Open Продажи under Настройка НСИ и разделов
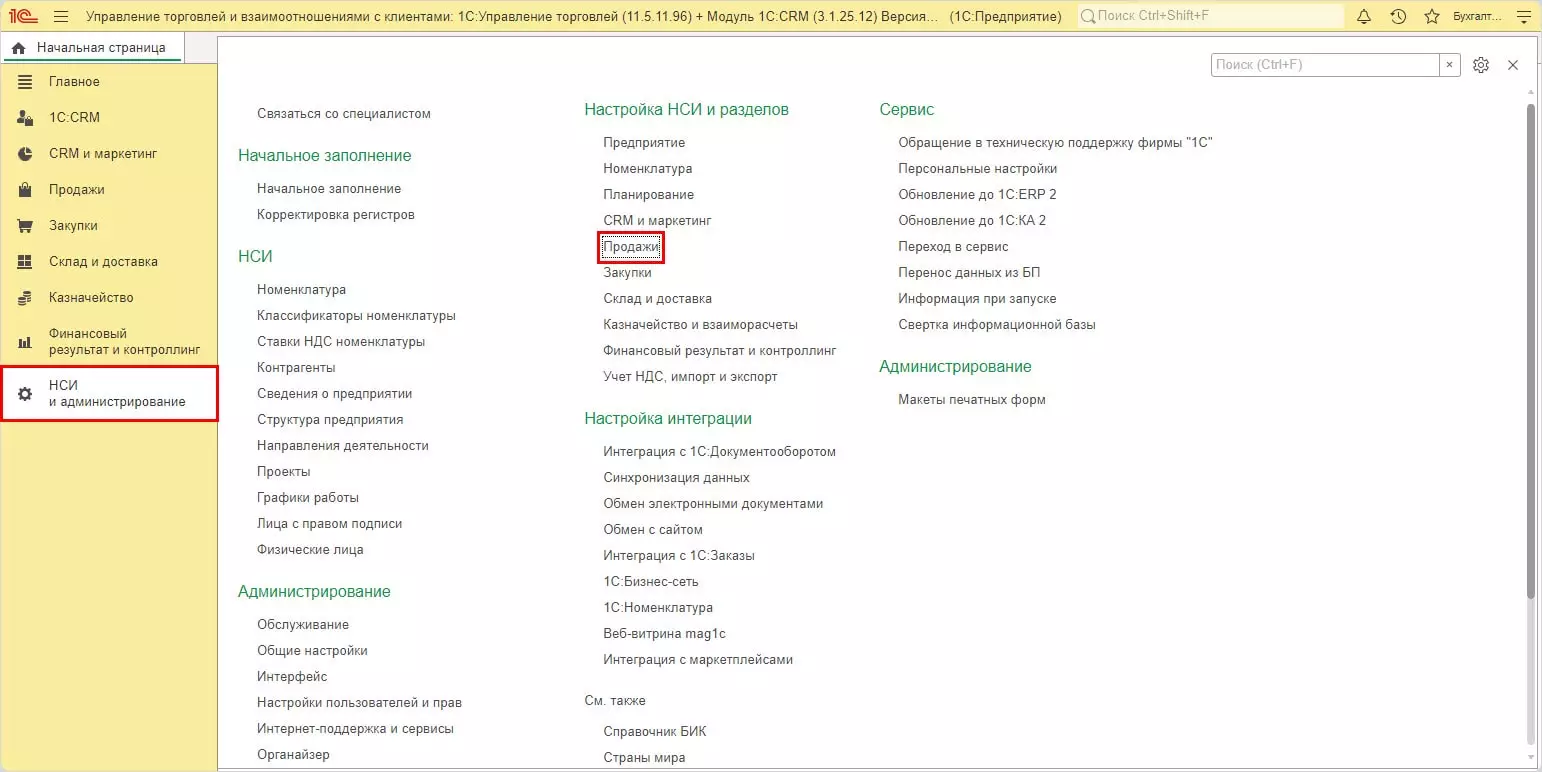Image resolution: width=1542 pixels, height=772 pixels. (631, 247)
